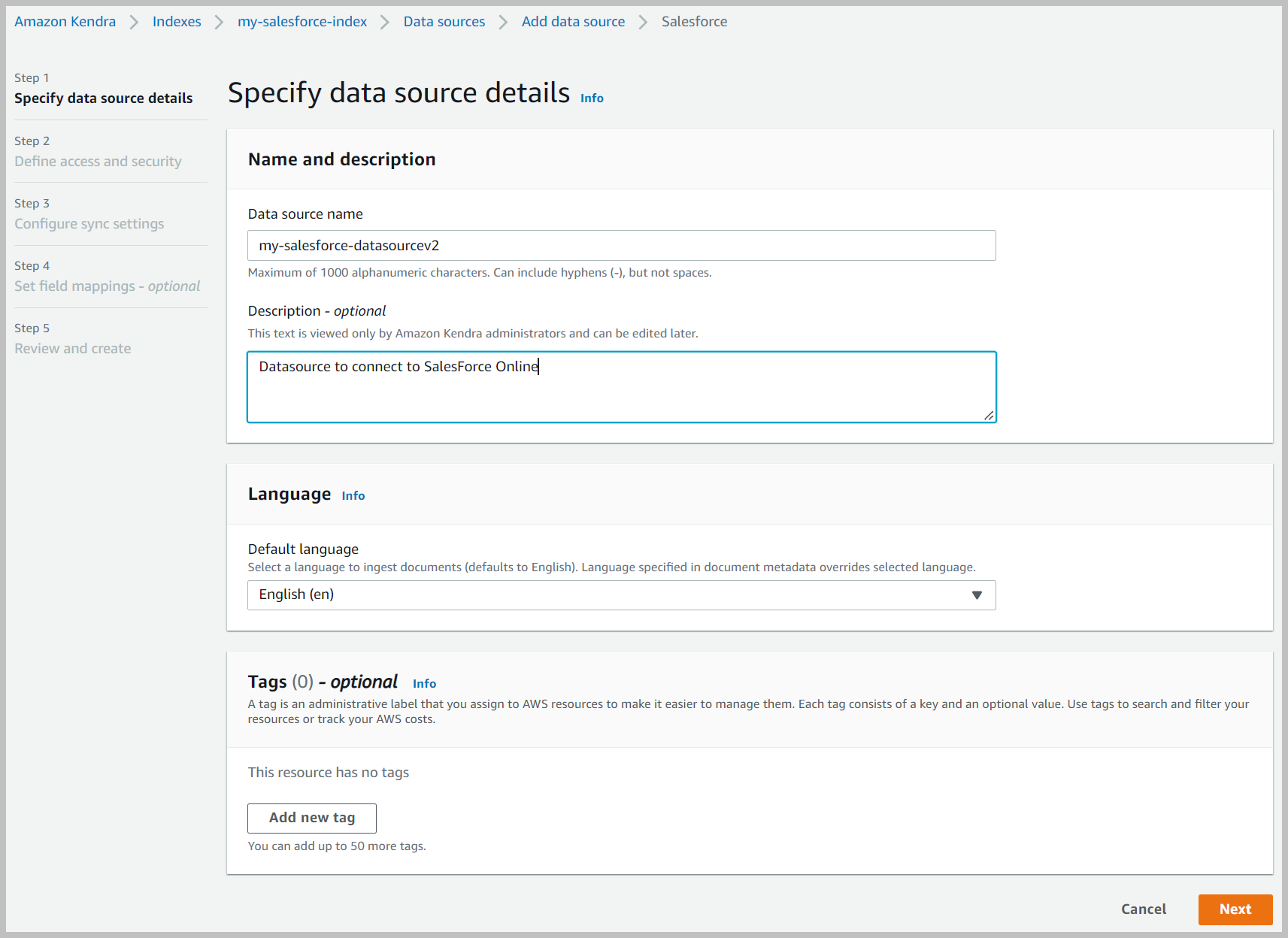Screen dimensions: 1288x938
Task: Go to my-salesforce-index breadcrumb
Action: point(302,22)
